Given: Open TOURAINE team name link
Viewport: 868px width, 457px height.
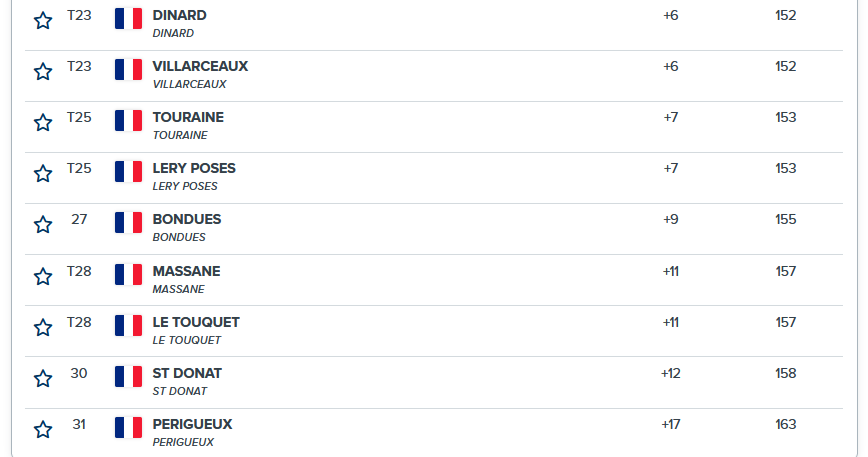Looking at the screenshot, I should click(188, 117).
